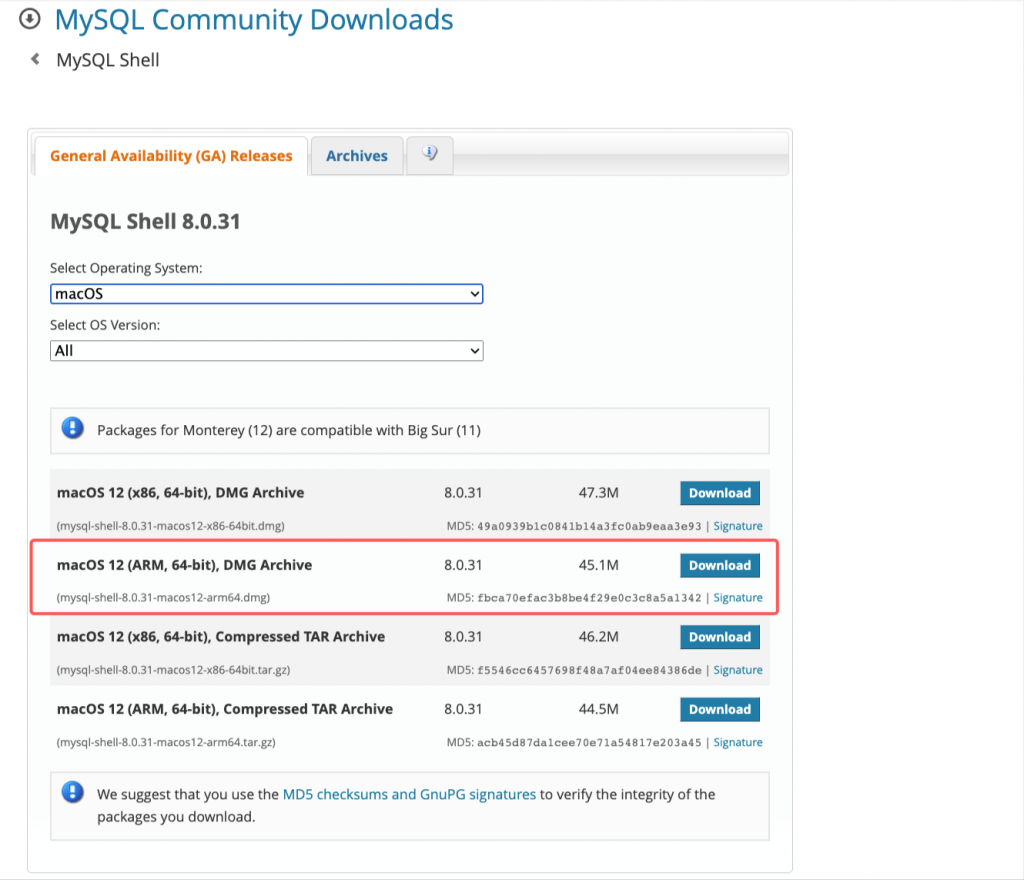Open MD5 checksums and GnuPG signatures link
The width and height of the screenshot is (1024, 880).
(x=409, y=794)
